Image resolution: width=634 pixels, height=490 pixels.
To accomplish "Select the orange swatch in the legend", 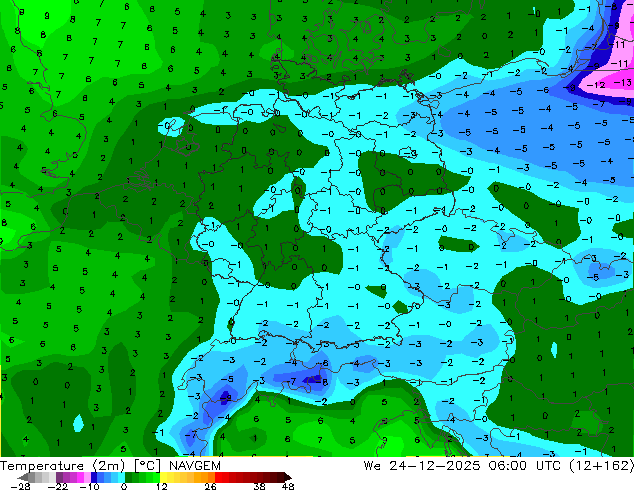I will tap(204, 477).
